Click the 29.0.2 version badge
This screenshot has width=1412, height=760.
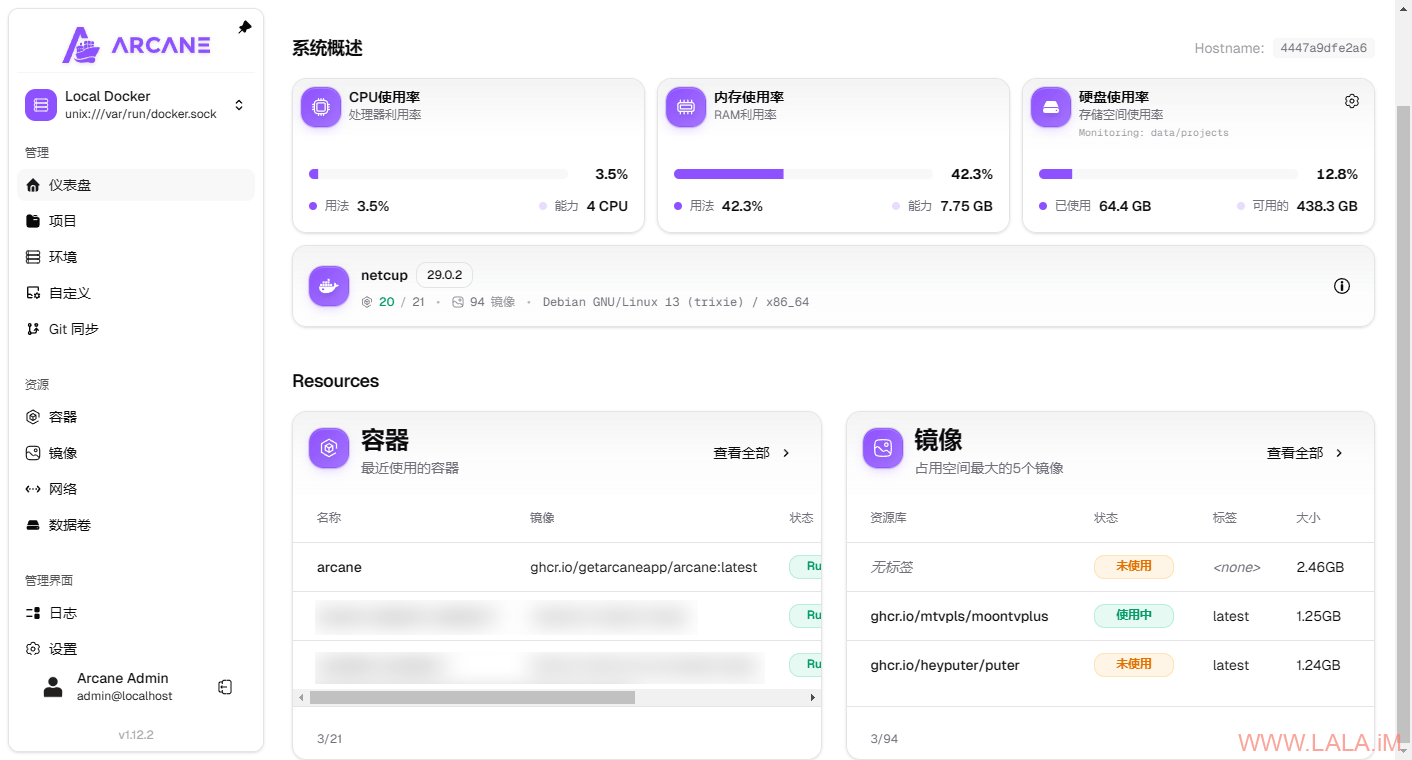[x=444, y=275]
